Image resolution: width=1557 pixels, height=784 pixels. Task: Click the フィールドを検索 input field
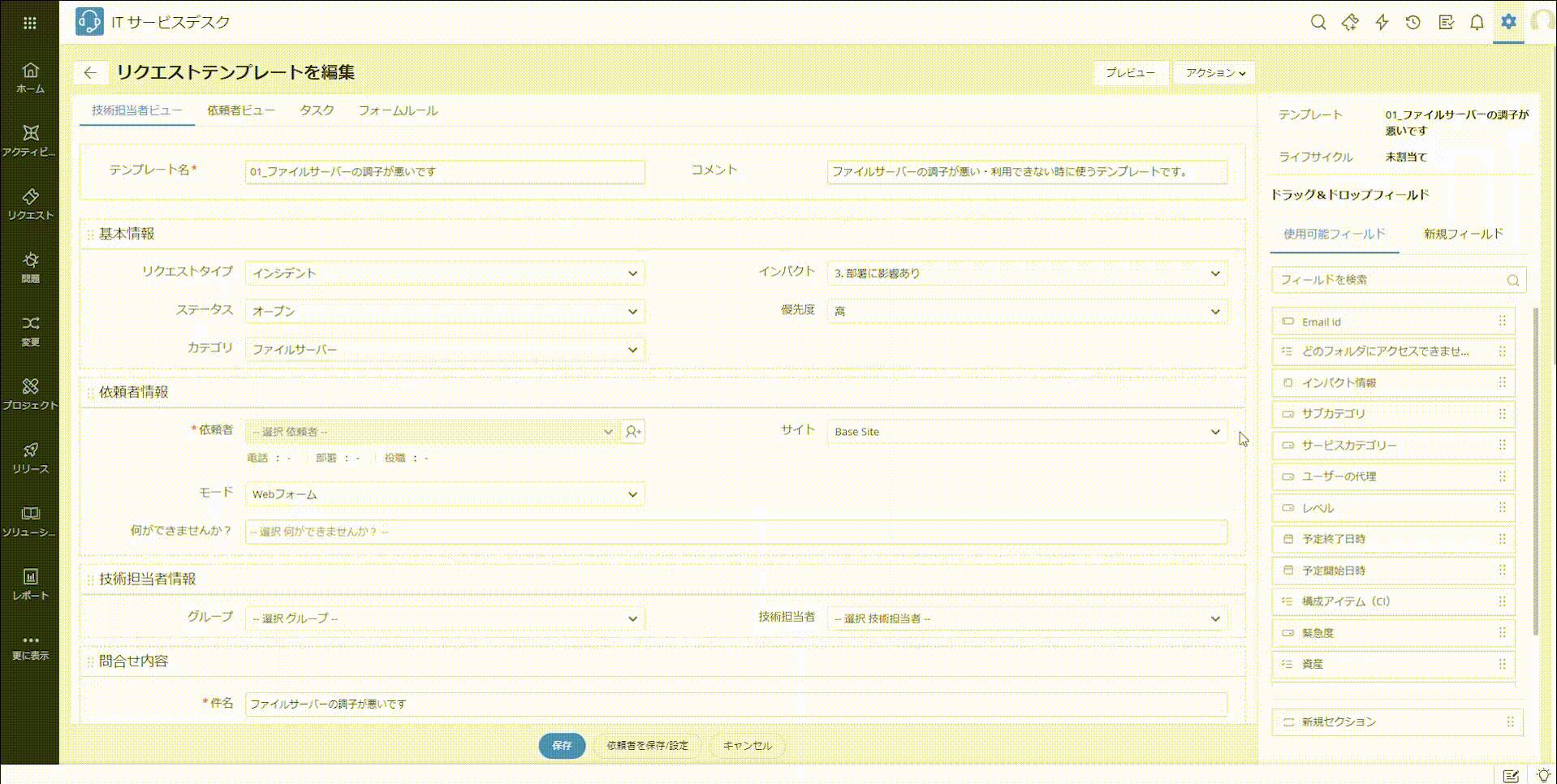(1390, 280)
